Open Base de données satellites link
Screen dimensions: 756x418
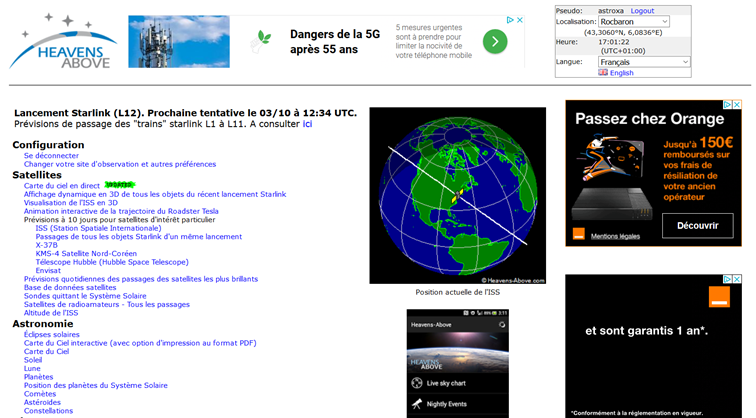coord(70,287)
